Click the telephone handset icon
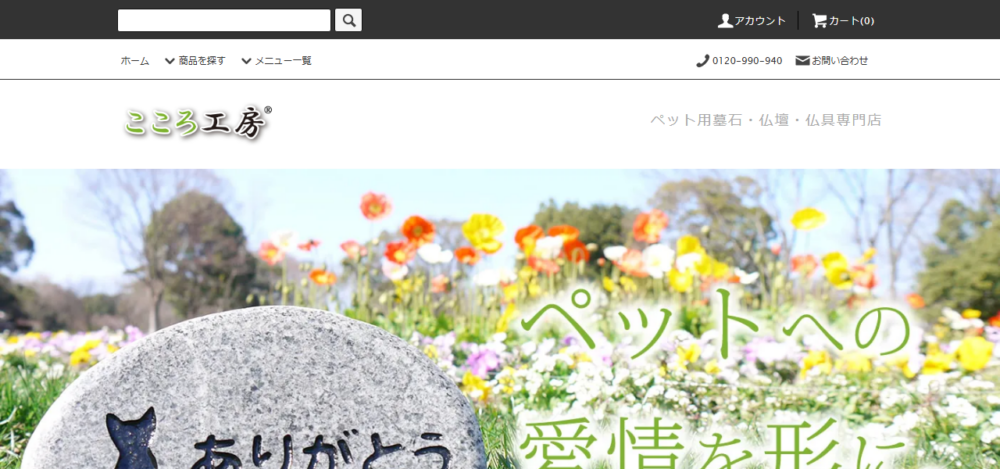This screenshot has width=1000, height=469. pyautogui.click(x=702, y=61)
